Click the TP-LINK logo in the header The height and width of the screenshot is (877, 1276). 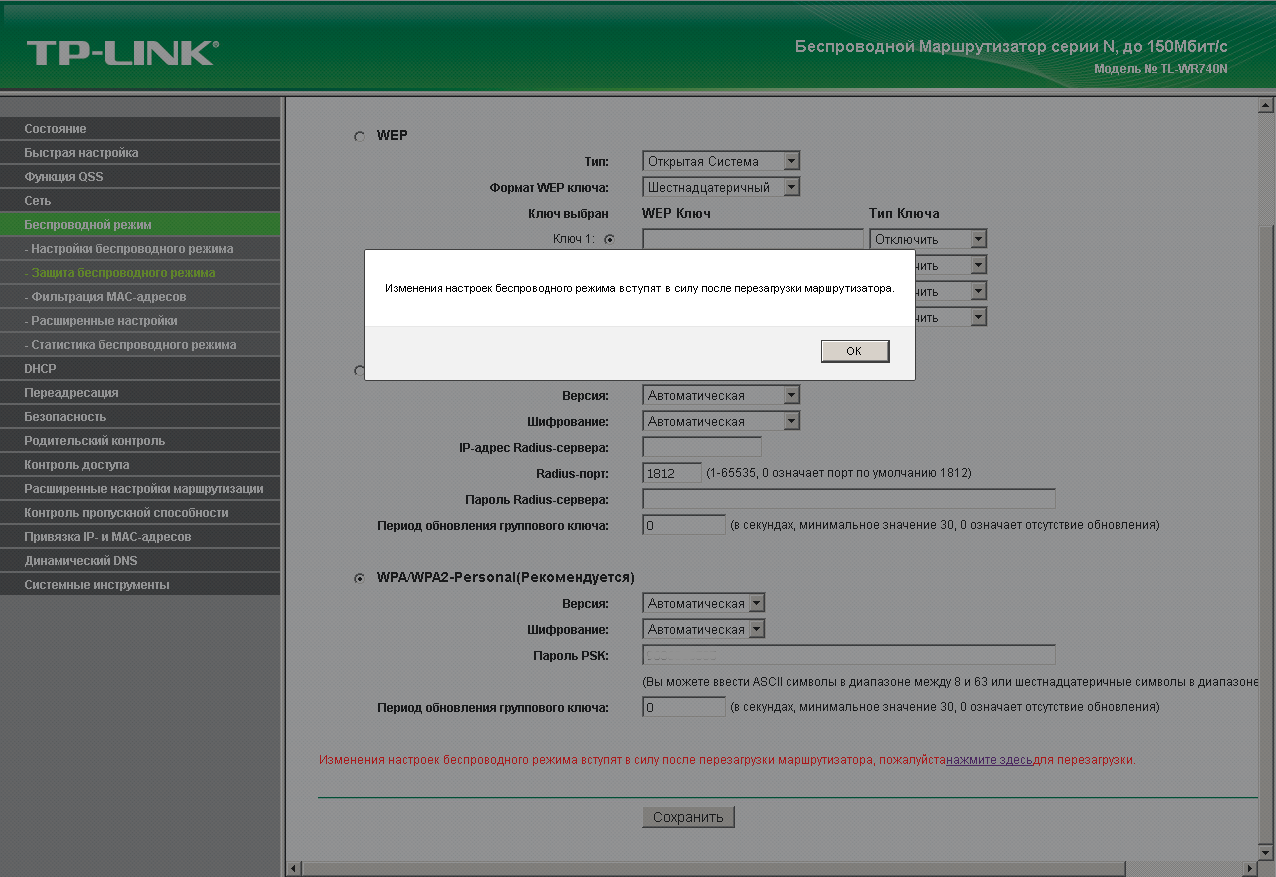point(122,53)
